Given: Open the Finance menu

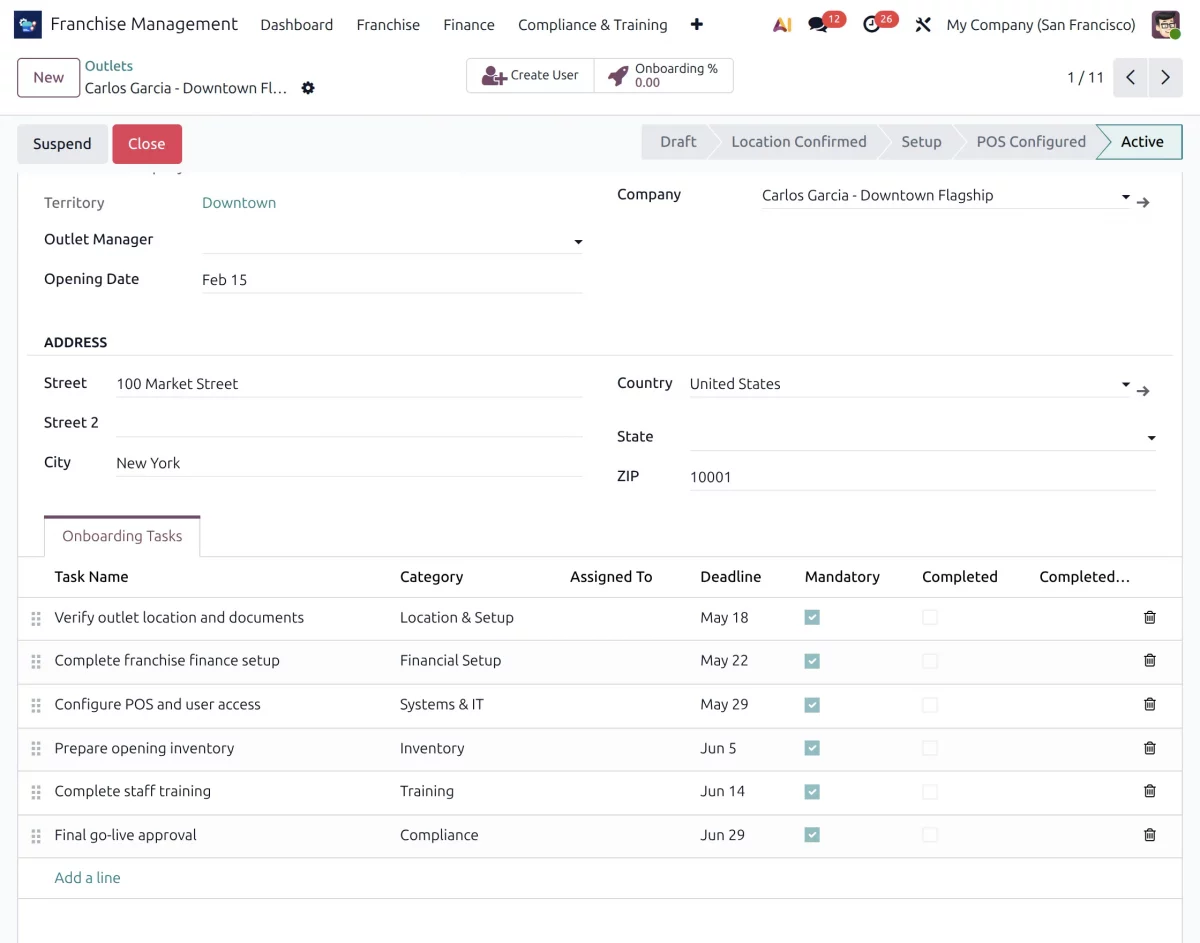Looking at the screenshot, I should (469, 25).
